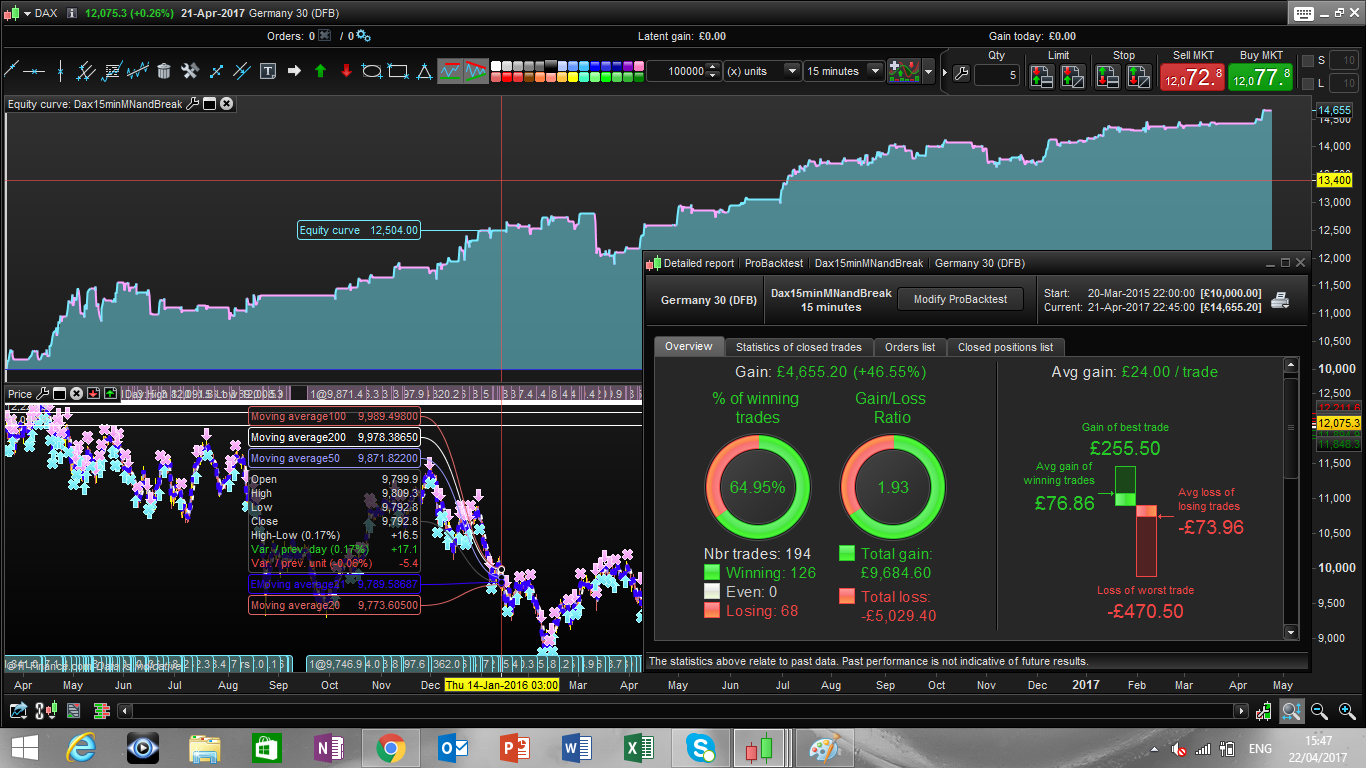Select the text annotation tool

[x=268, y=71]
